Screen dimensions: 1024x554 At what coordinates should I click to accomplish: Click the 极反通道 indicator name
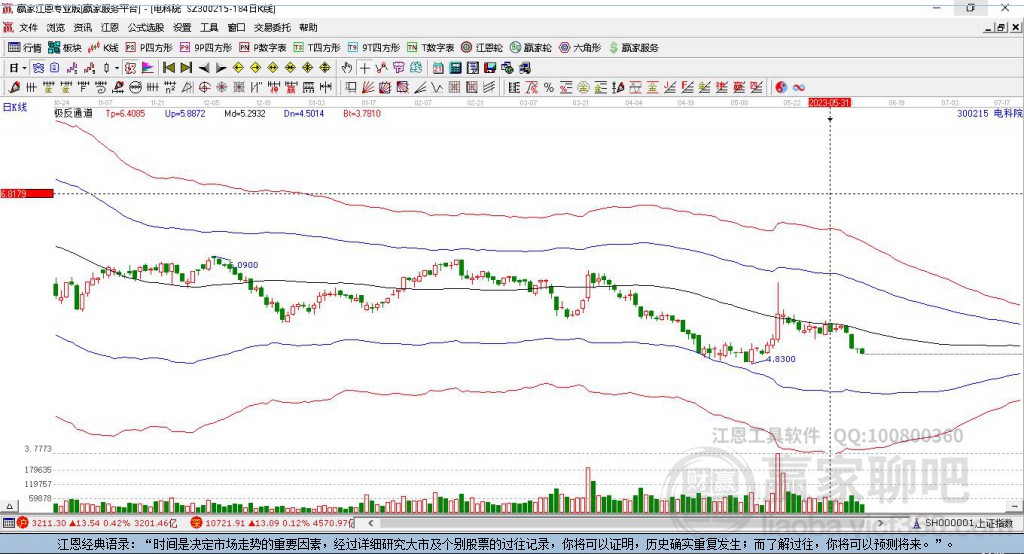[x=73, y=113]
